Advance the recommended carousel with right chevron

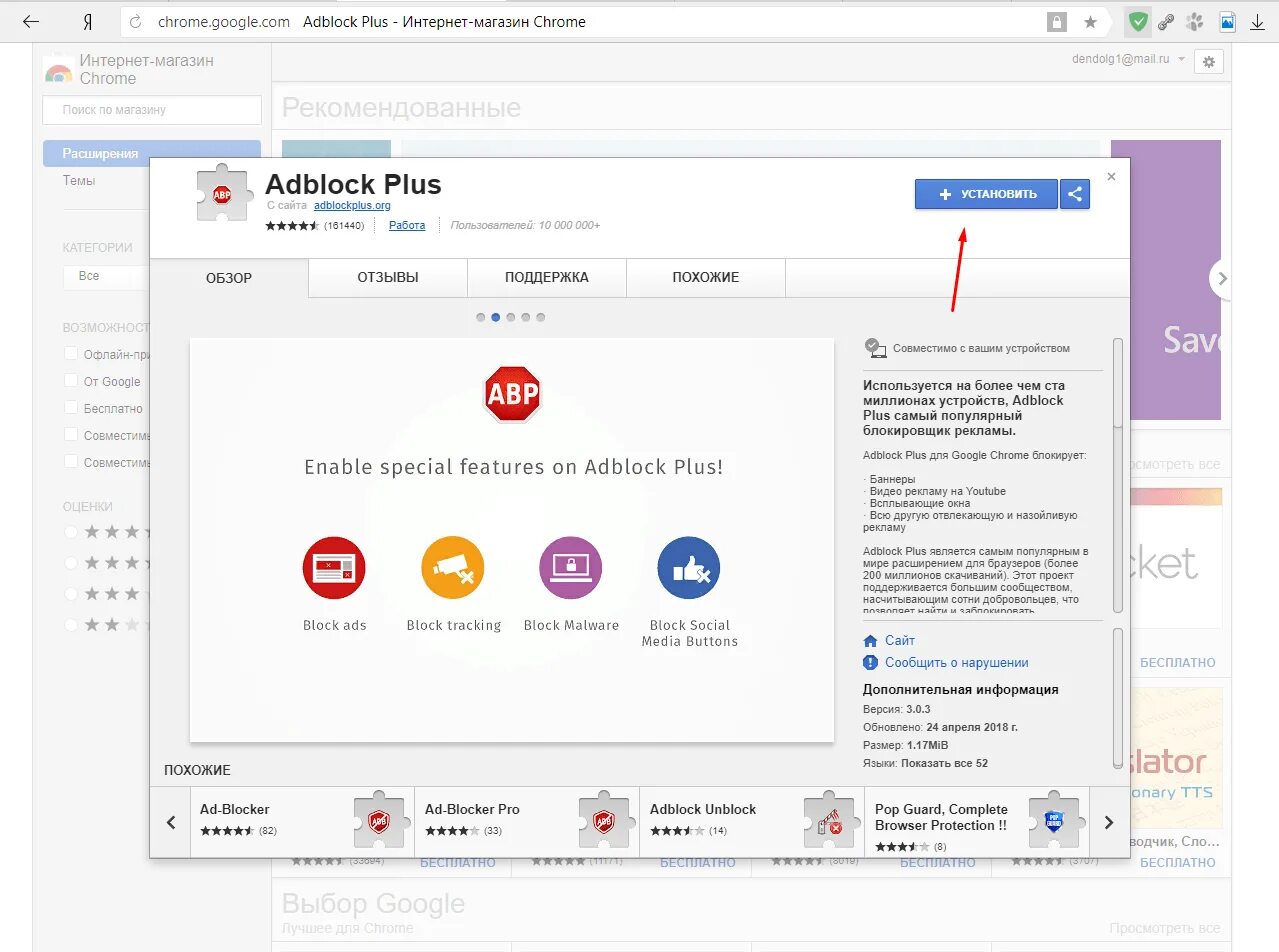pyautogui.click(x=1221, y=279)
